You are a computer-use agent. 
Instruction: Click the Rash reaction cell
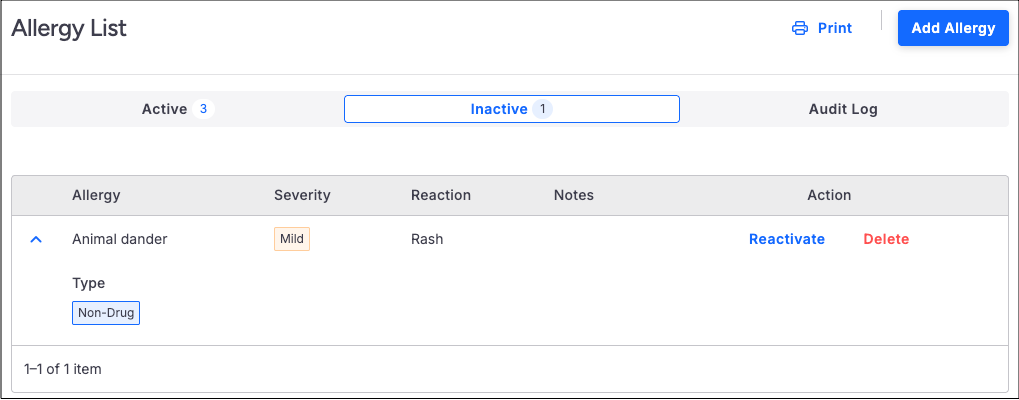[427, 239]
